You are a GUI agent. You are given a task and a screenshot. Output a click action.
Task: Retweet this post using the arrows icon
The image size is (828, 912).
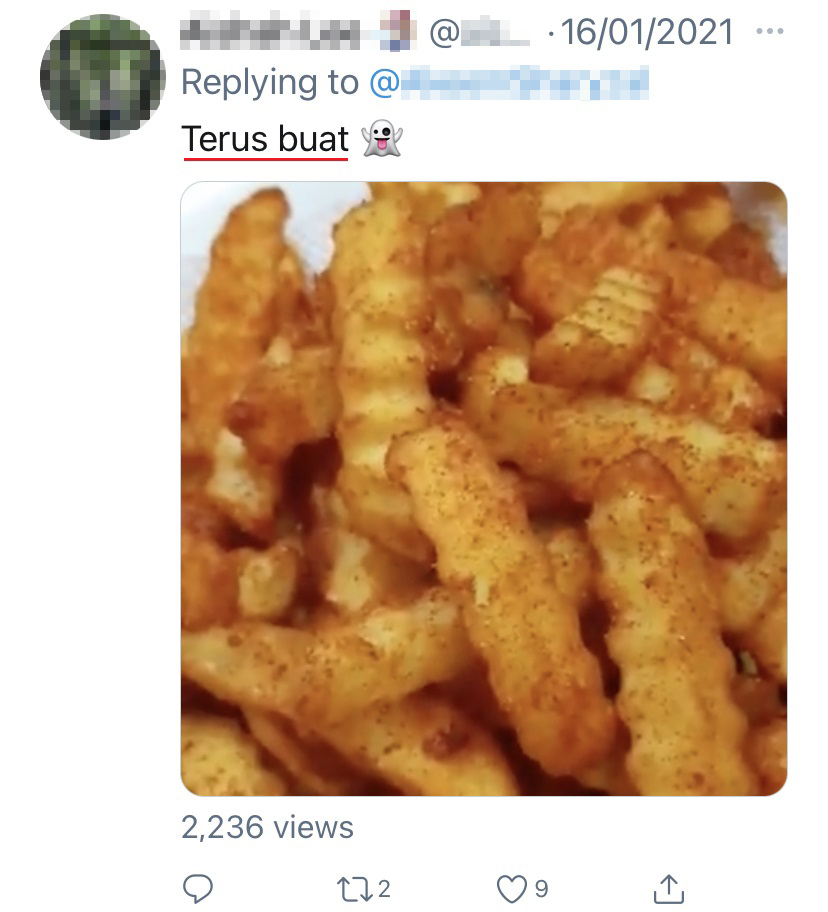[x=354, y=888]
